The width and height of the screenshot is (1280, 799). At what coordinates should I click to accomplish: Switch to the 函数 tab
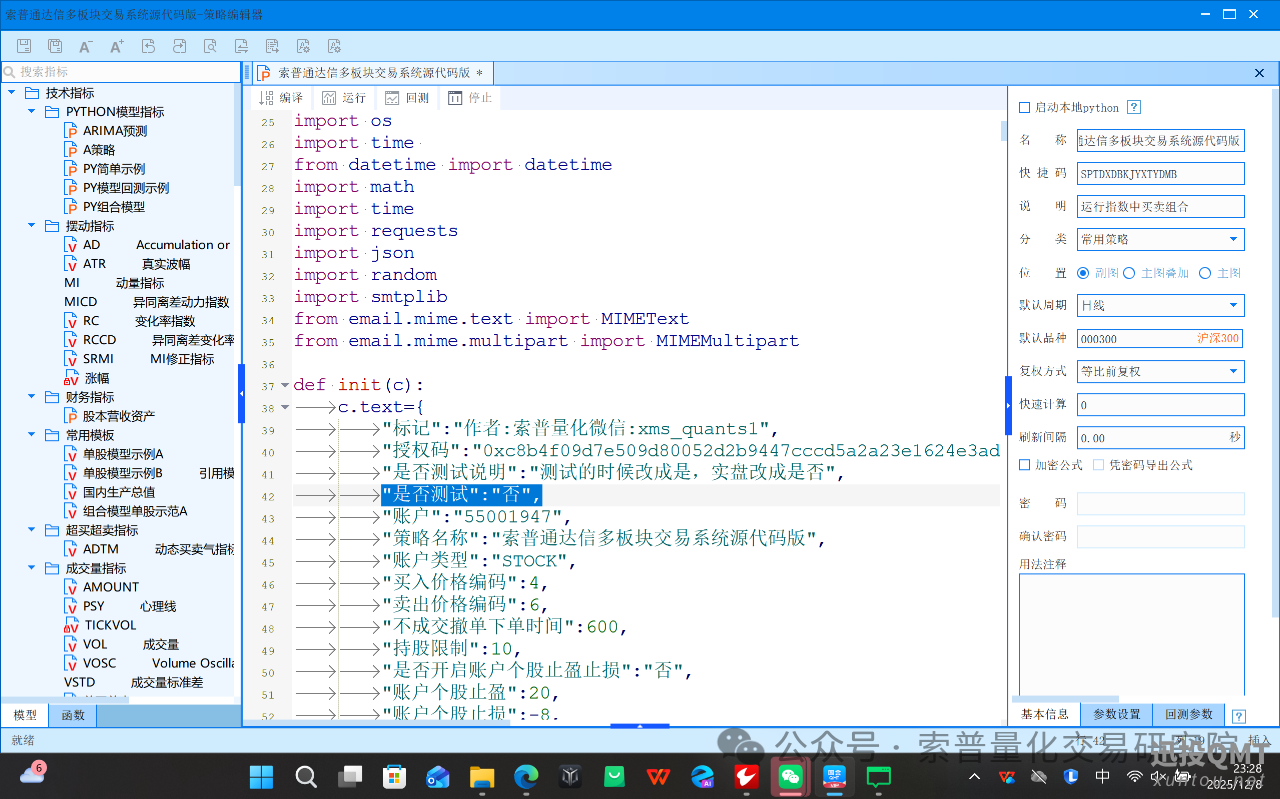coord(73,715)
